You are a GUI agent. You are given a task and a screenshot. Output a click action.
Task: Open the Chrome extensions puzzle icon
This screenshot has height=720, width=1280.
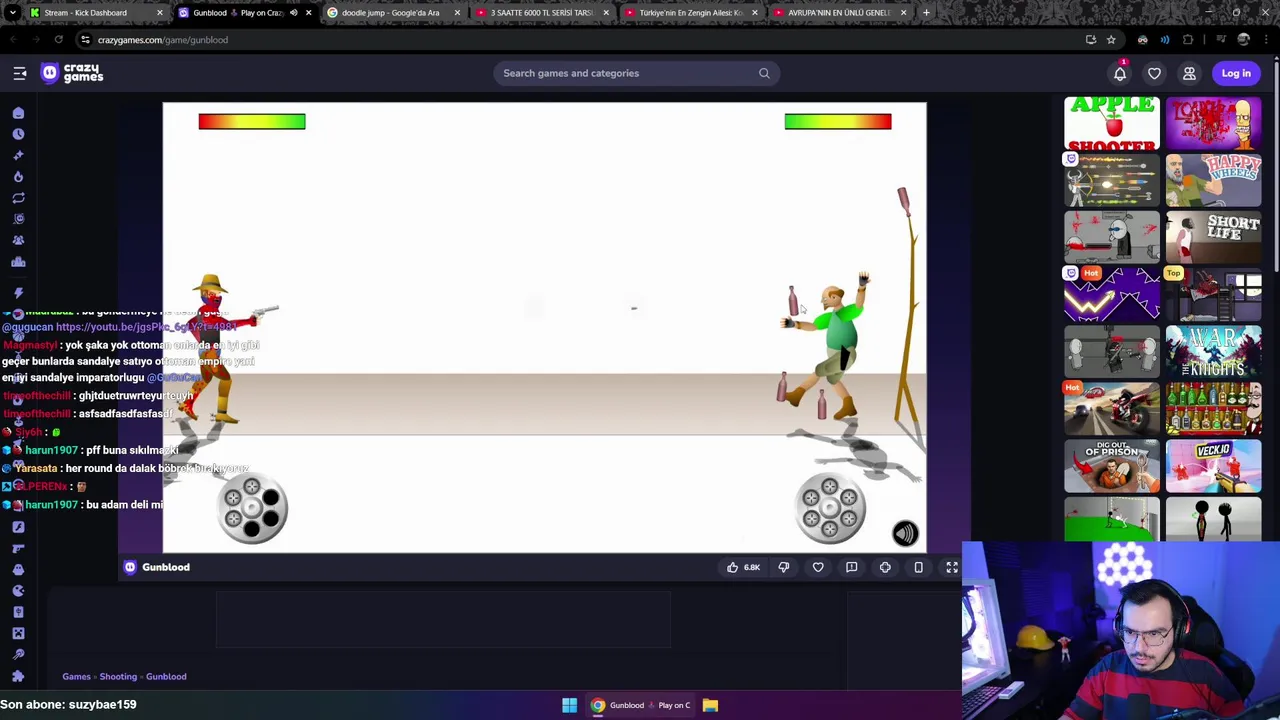(1188, 40)
